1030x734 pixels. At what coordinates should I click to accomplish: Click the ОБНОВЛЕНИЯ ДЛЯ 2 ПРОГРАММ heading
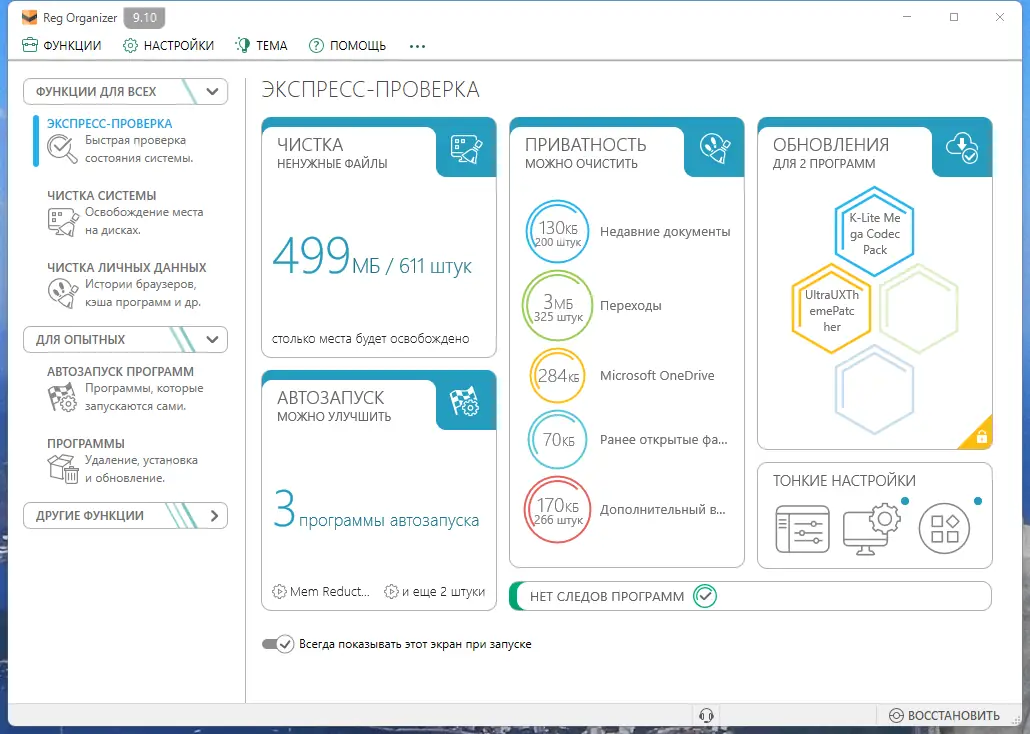(831, 152)
